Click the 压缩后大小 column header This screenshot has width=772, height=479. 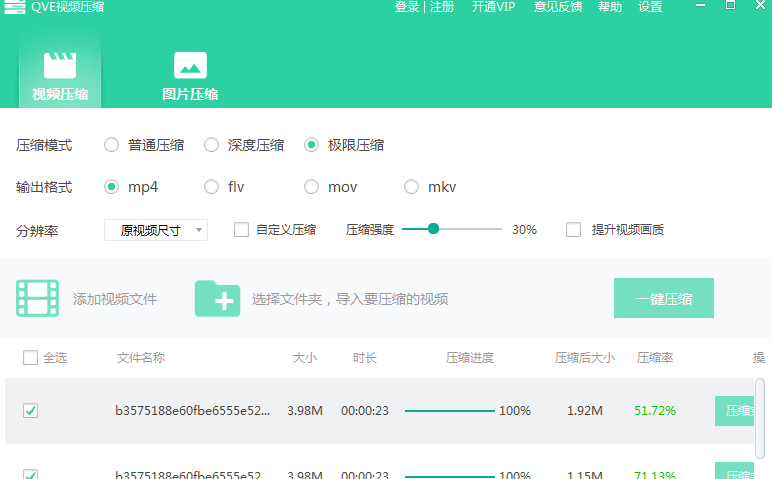(585, 357)
